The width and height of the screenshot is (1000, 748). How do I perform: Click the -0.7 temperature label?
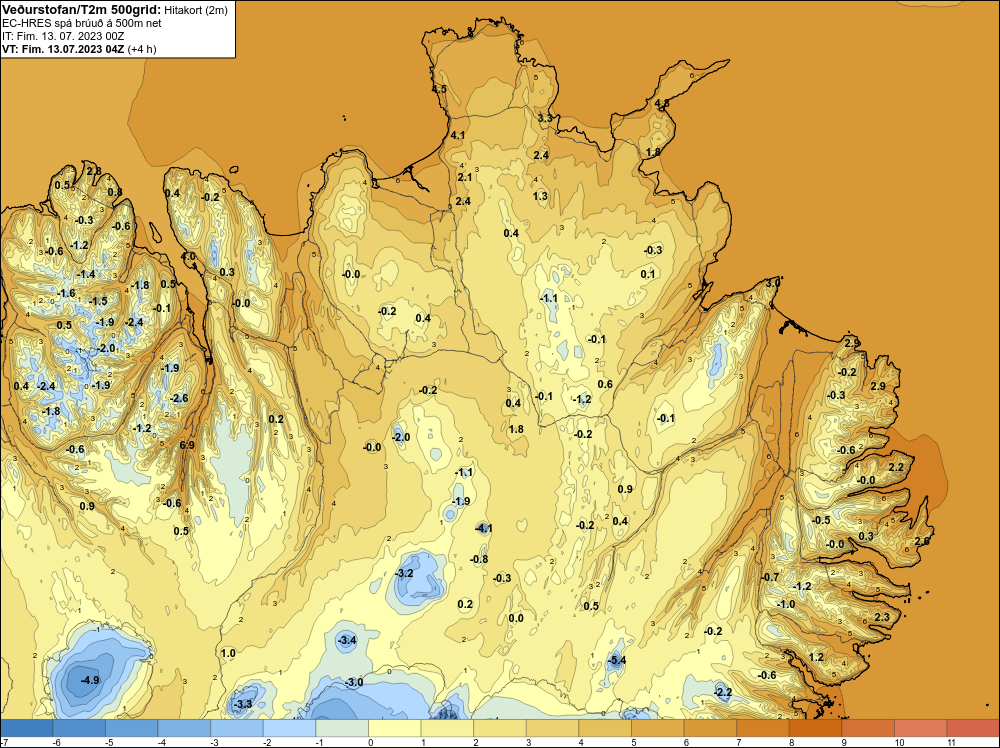coord(770,577)
